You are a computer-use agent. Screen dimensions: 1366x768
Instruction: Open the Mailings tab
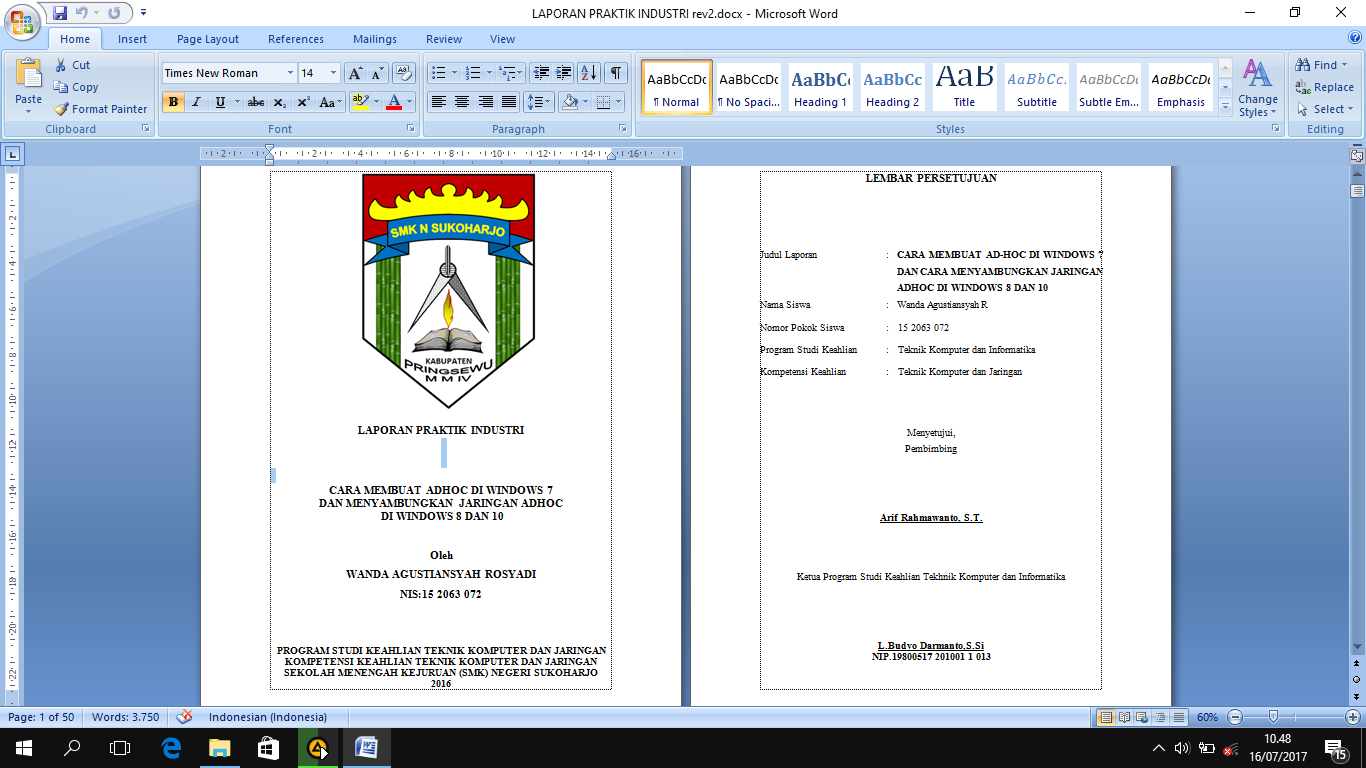click(375, 39)
